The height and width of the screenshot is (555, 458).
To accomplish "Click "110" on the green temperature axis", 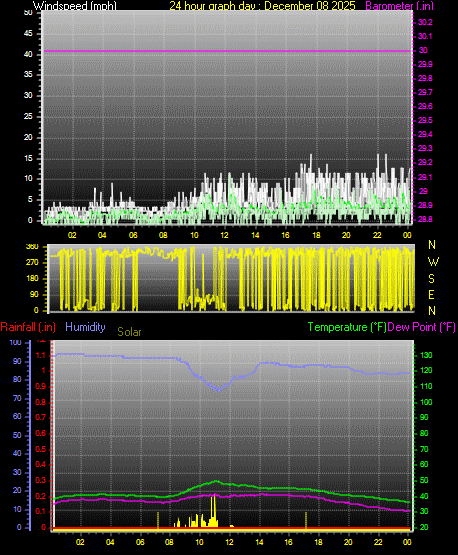I will coord(426,386).
